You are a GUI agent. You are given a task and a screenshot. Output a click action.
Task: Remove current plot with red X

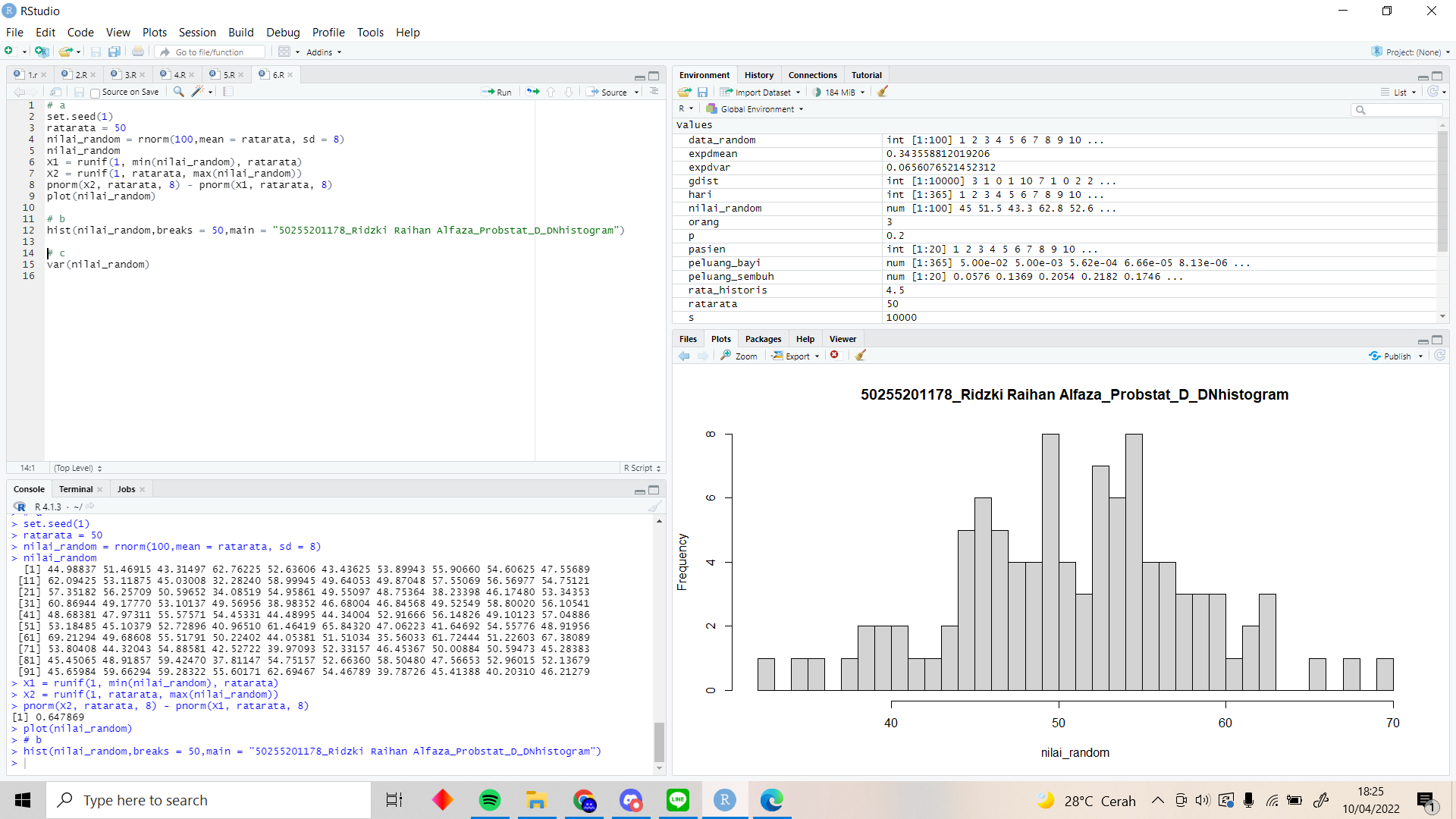(834, 355)
